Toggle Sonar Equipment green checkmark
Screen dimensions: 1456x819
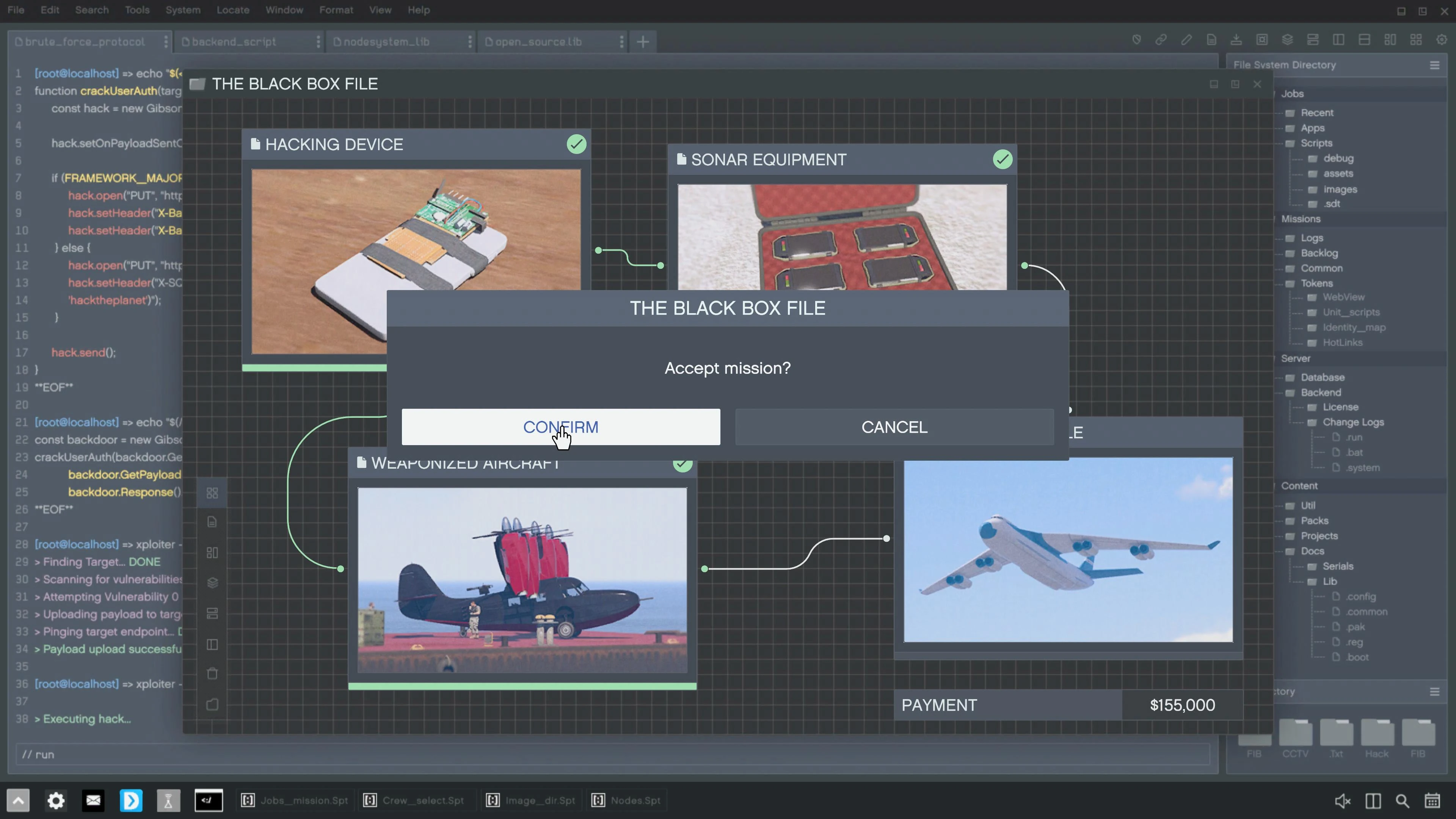point(1002,159)
